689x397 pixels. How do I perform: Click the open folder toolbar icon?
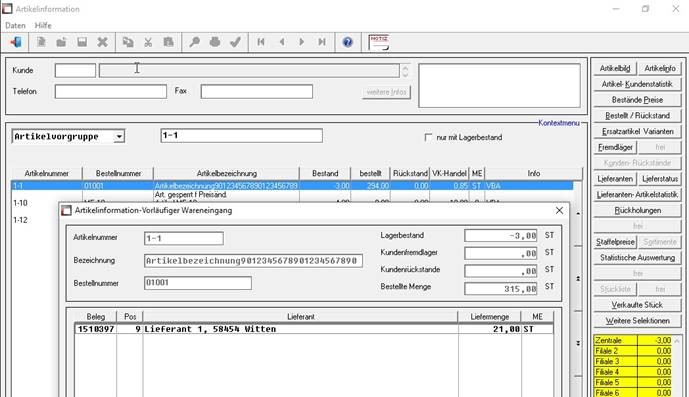(x=61, y=42)
